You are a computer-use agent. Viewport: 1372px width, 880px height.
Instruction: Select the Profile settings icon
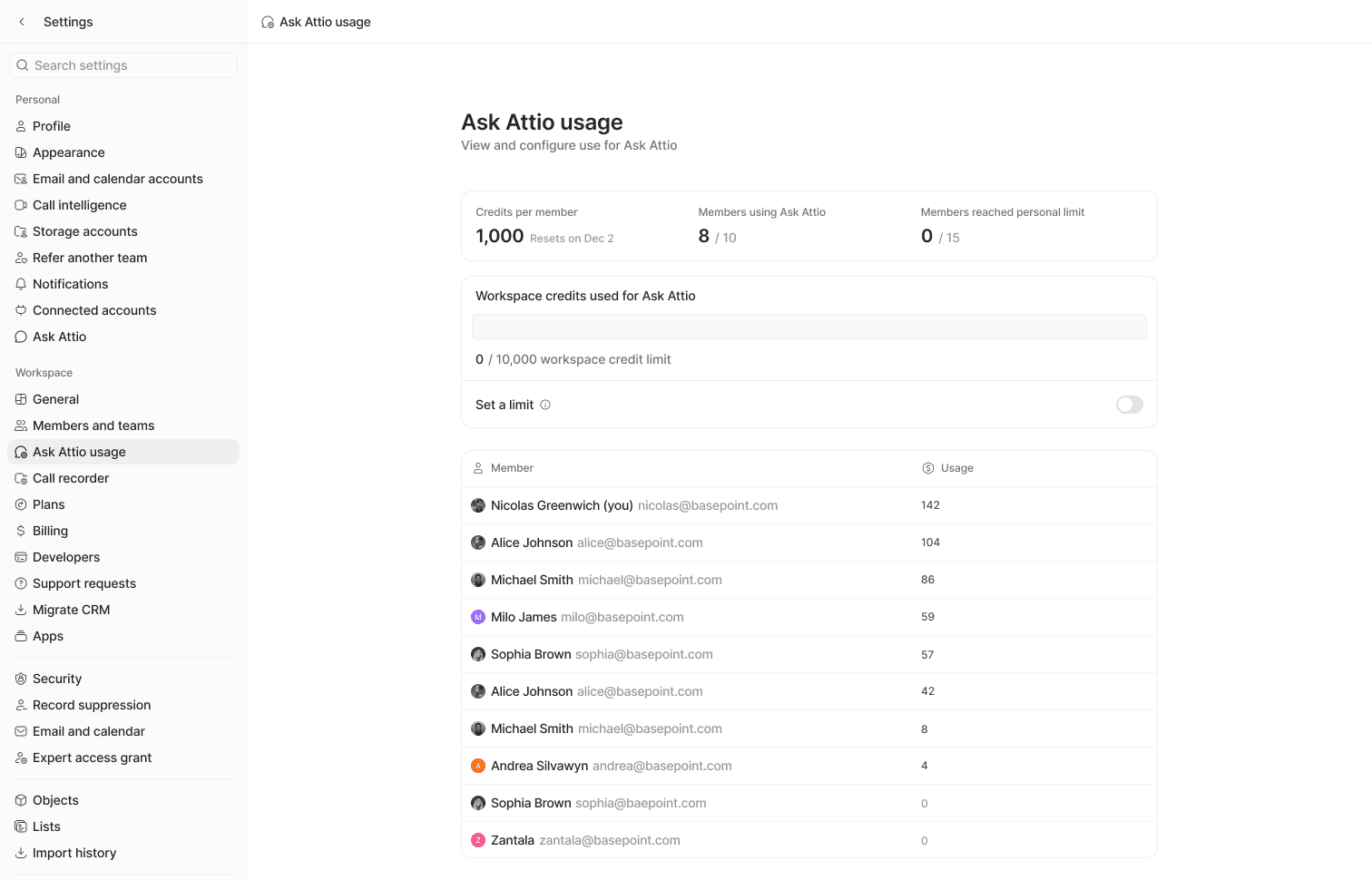[x=21, y=126]
